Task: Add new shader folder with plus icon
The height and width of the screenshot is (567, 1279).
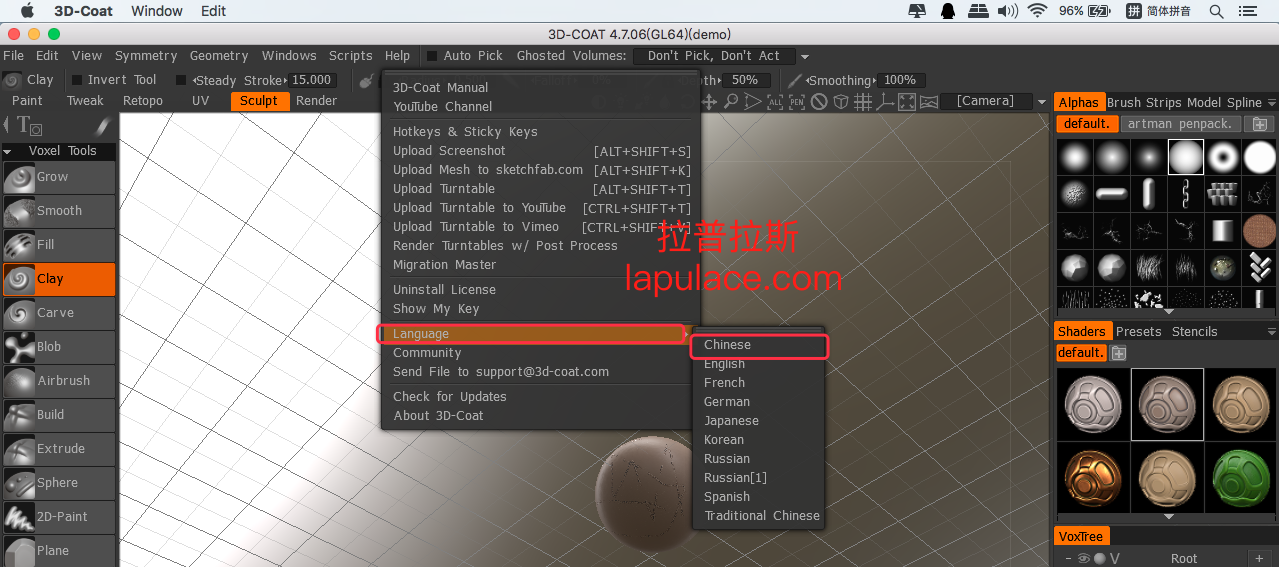Action: pos(1119,353)
